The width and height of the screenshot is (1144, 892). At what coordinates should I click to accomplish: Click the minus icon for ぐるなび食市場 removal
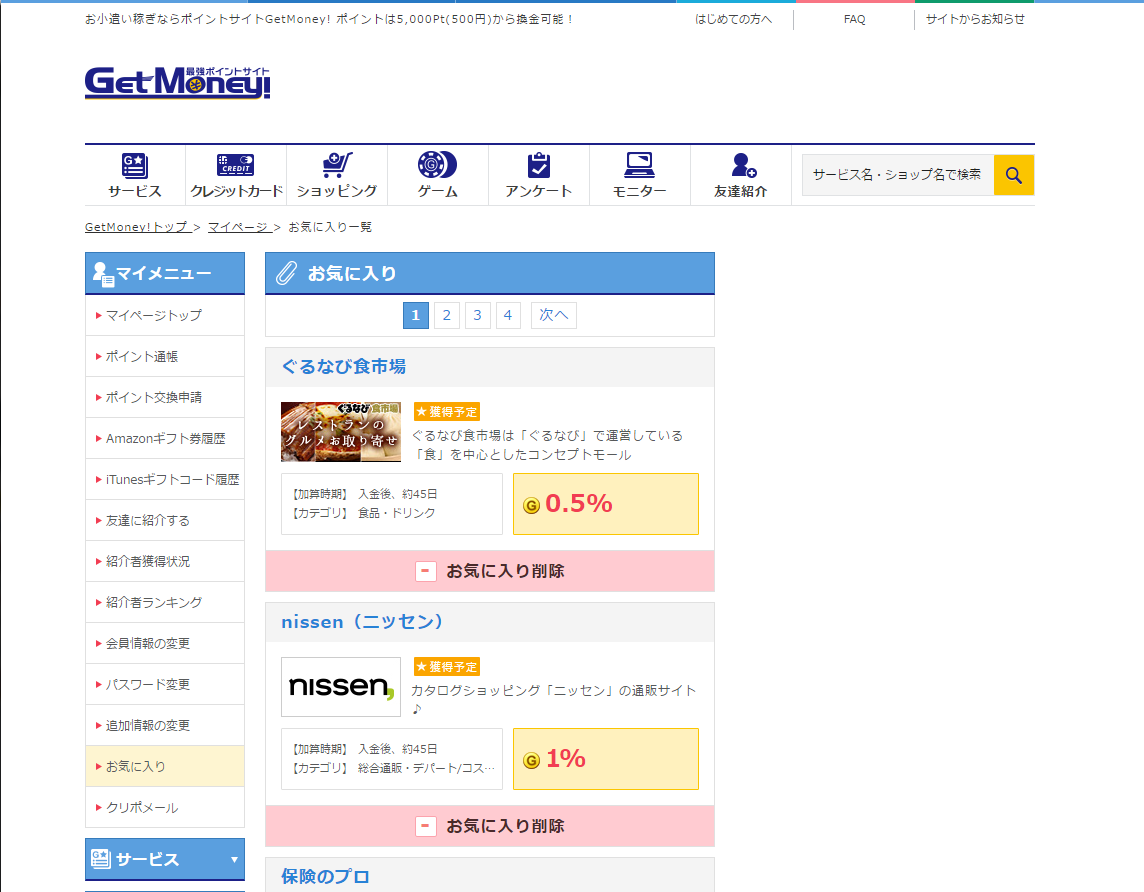(425, 571)
